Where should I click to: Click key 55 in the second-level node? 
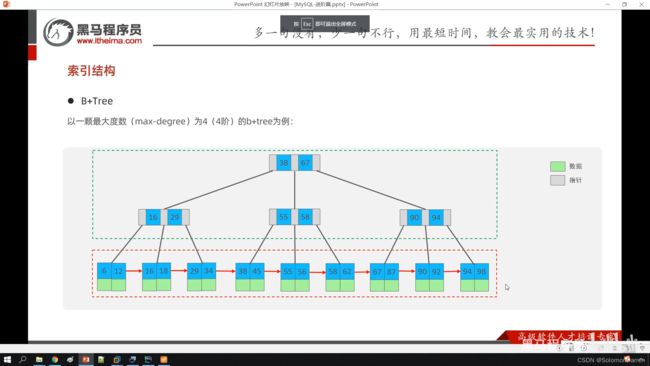(x=284, y=217)
